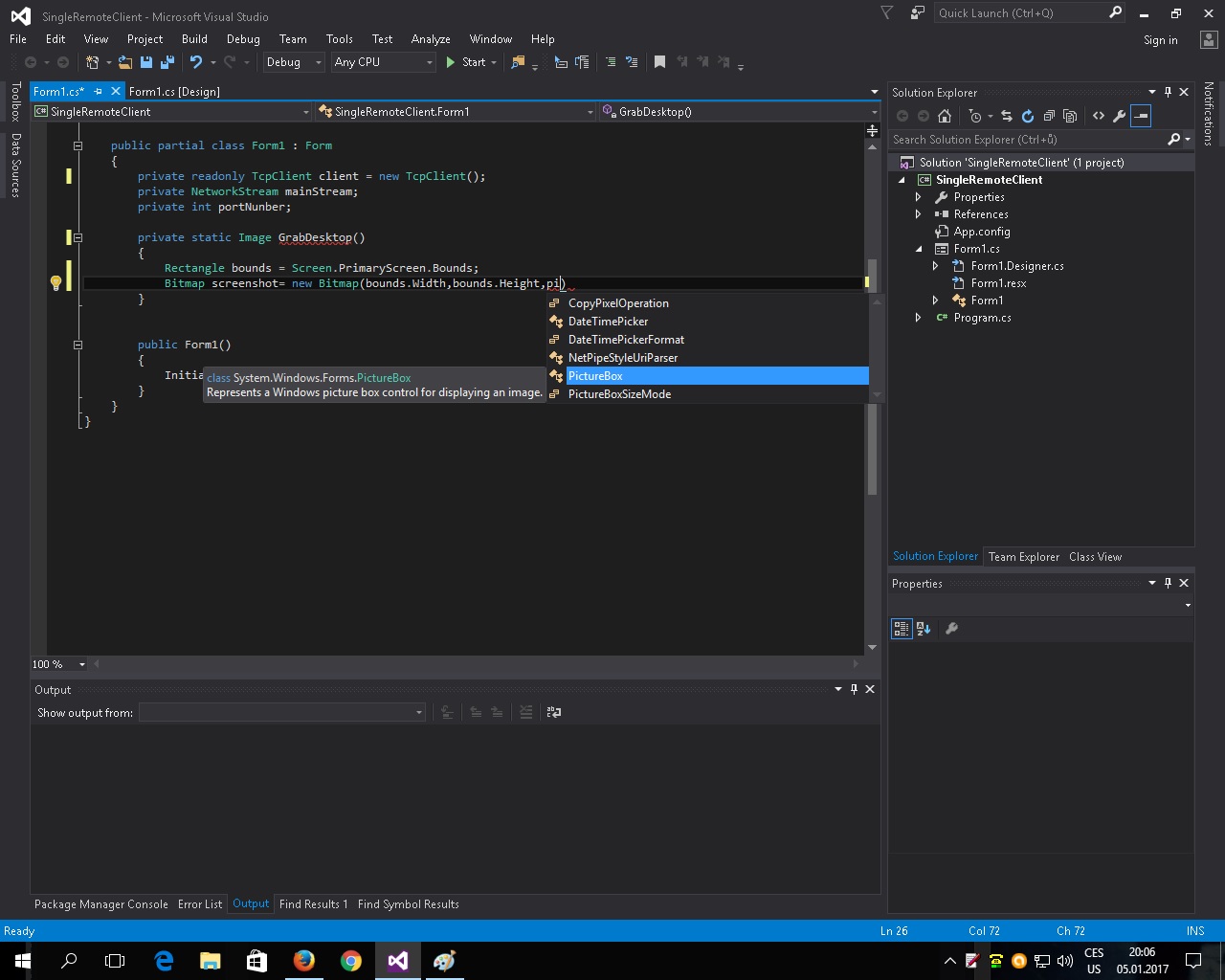
Task: Click the toolbar bookmark icon
Action: [659, 62]
